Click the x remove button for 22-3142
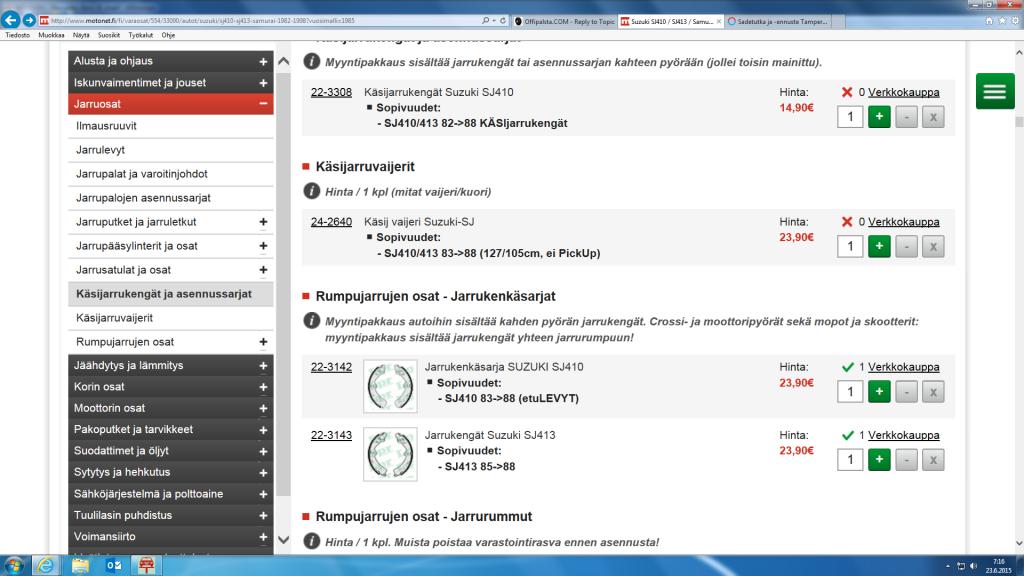 pos(933,392)
